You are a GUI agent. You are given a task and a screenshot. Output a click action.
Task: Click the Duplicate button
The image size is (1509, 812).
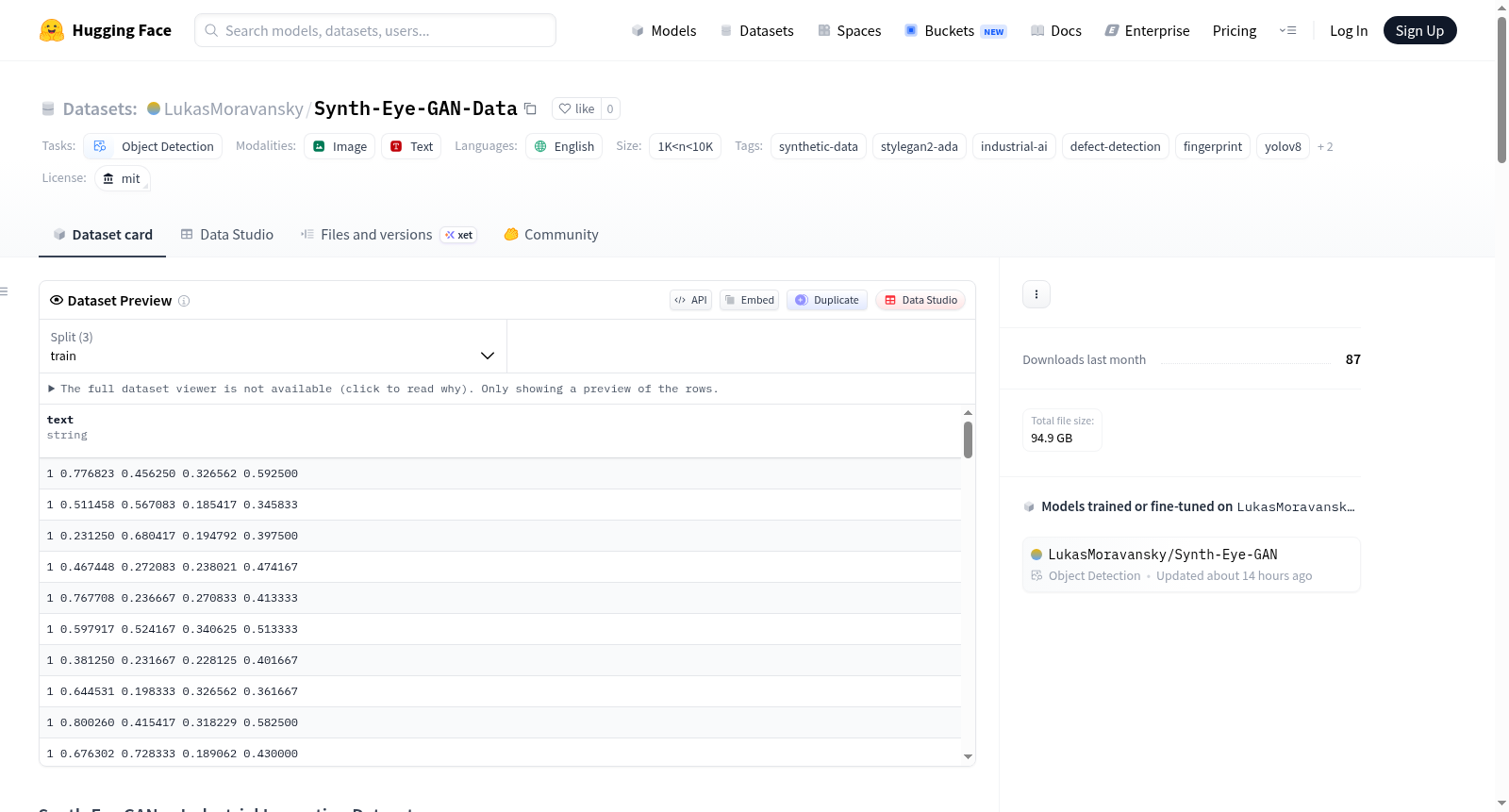pyautogui.click(x=826, y=300)
